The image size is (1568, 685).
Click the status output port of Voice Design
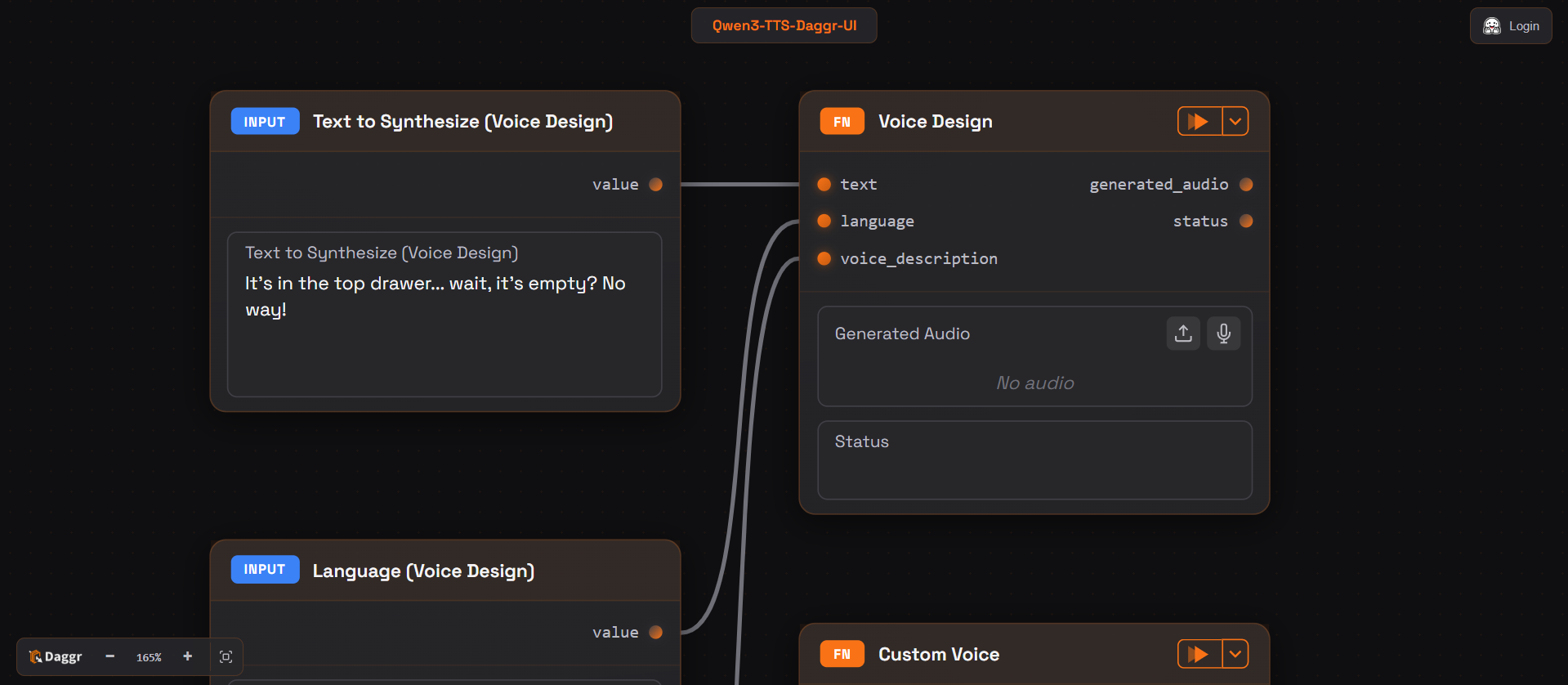pos(1246,222)
